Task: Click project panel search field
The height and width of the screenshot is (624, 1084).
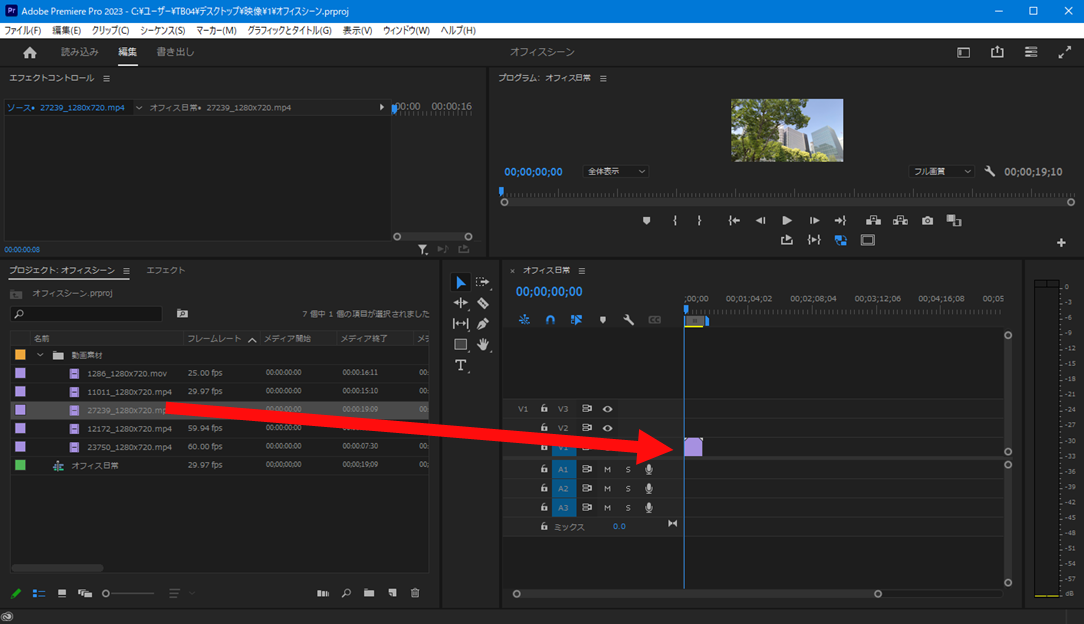Action: coord(86,314)
